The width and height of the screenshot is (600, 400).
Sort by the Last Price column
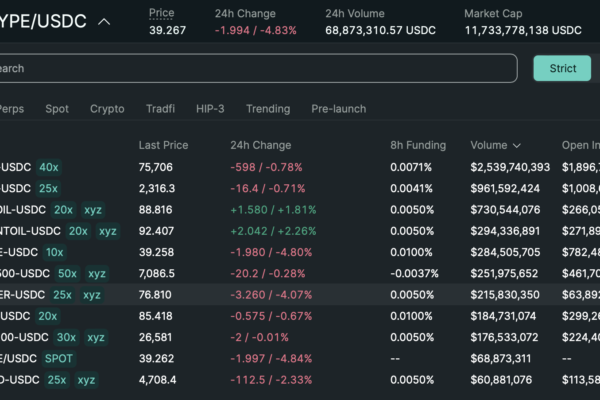click(163, 146)
